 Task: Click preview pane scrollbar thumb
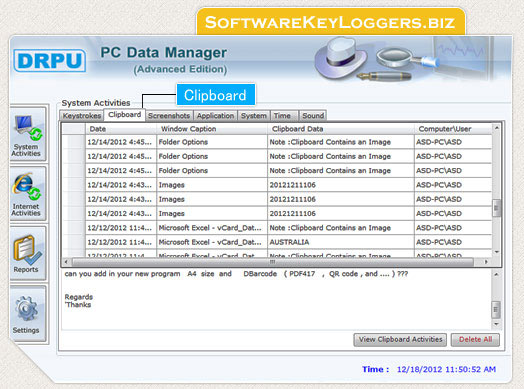pyautogui.click(x=496, y=309)
